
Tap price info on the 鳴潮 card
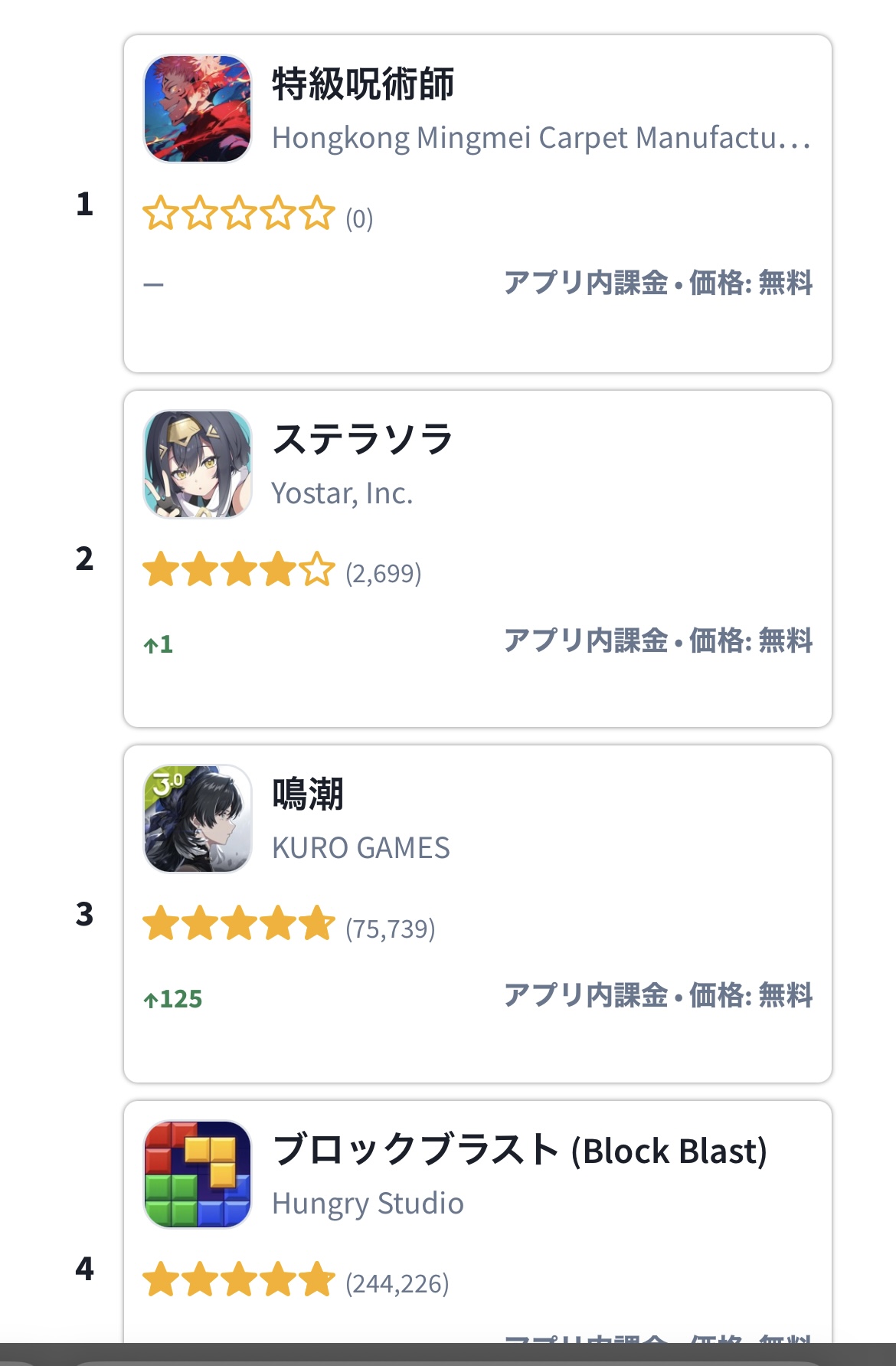click(x=658, y=995)
